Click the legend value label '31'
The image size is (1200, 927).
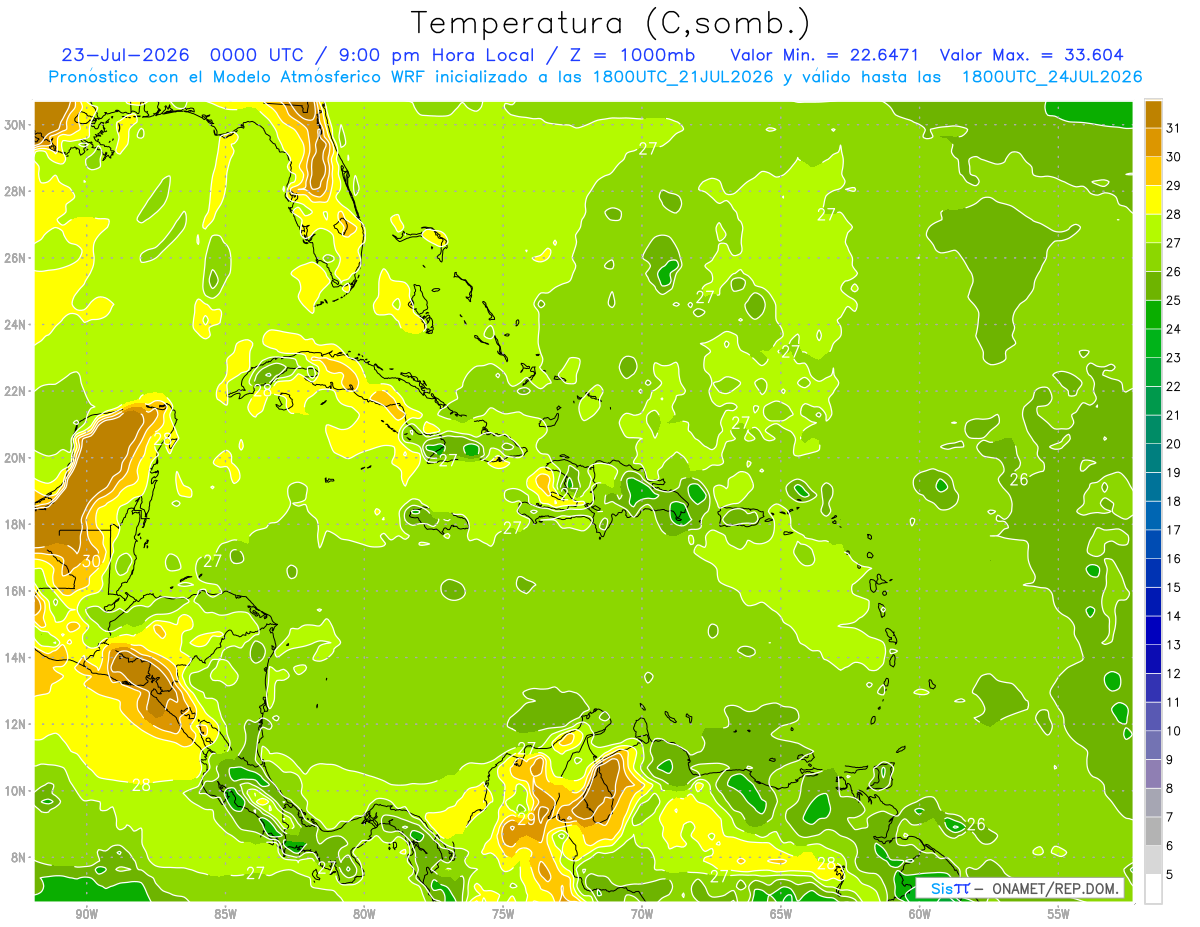point(1173,128)
